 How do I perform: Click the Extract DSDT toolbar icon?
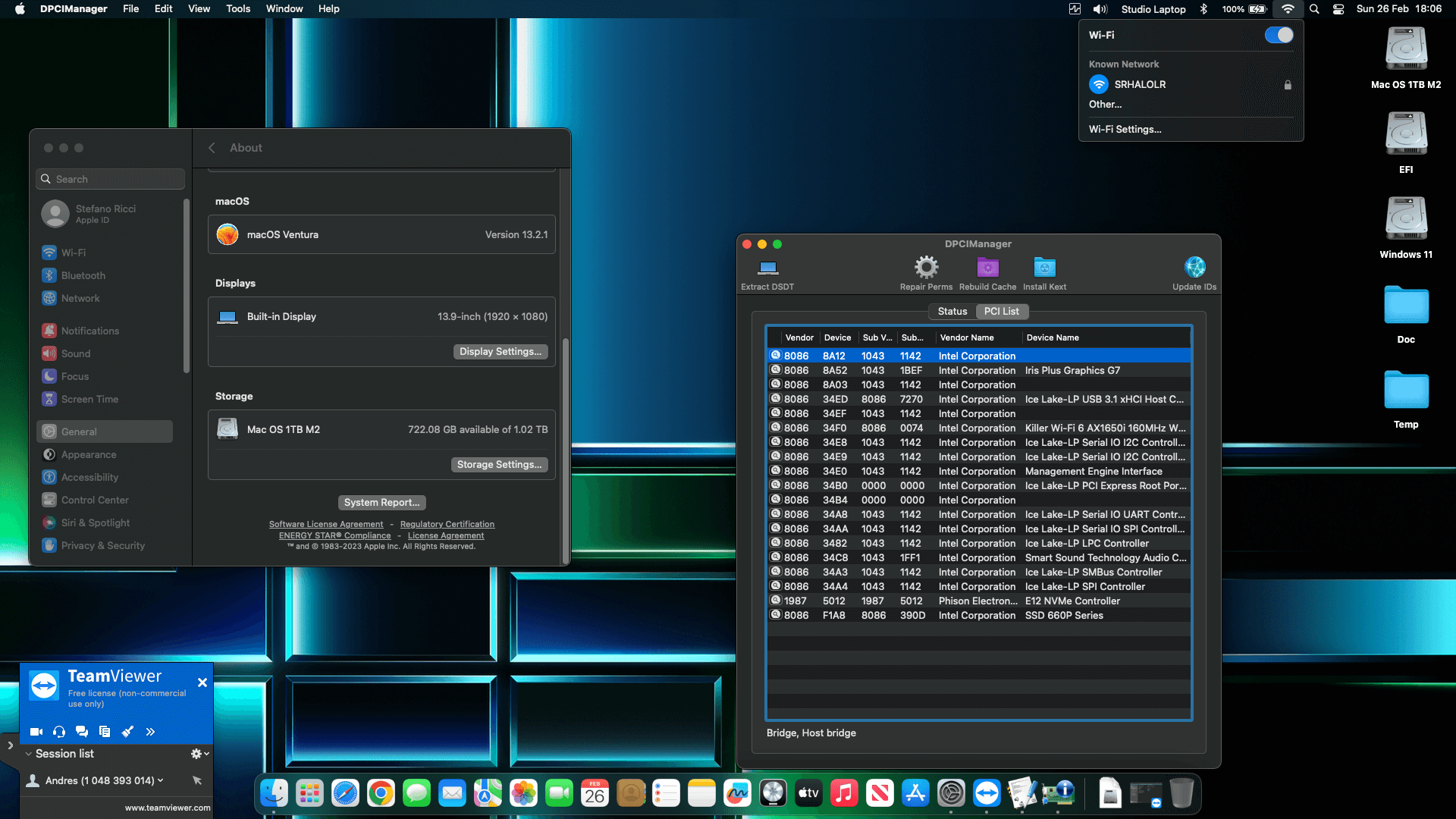pyautogui.click(x=767, y=268)
